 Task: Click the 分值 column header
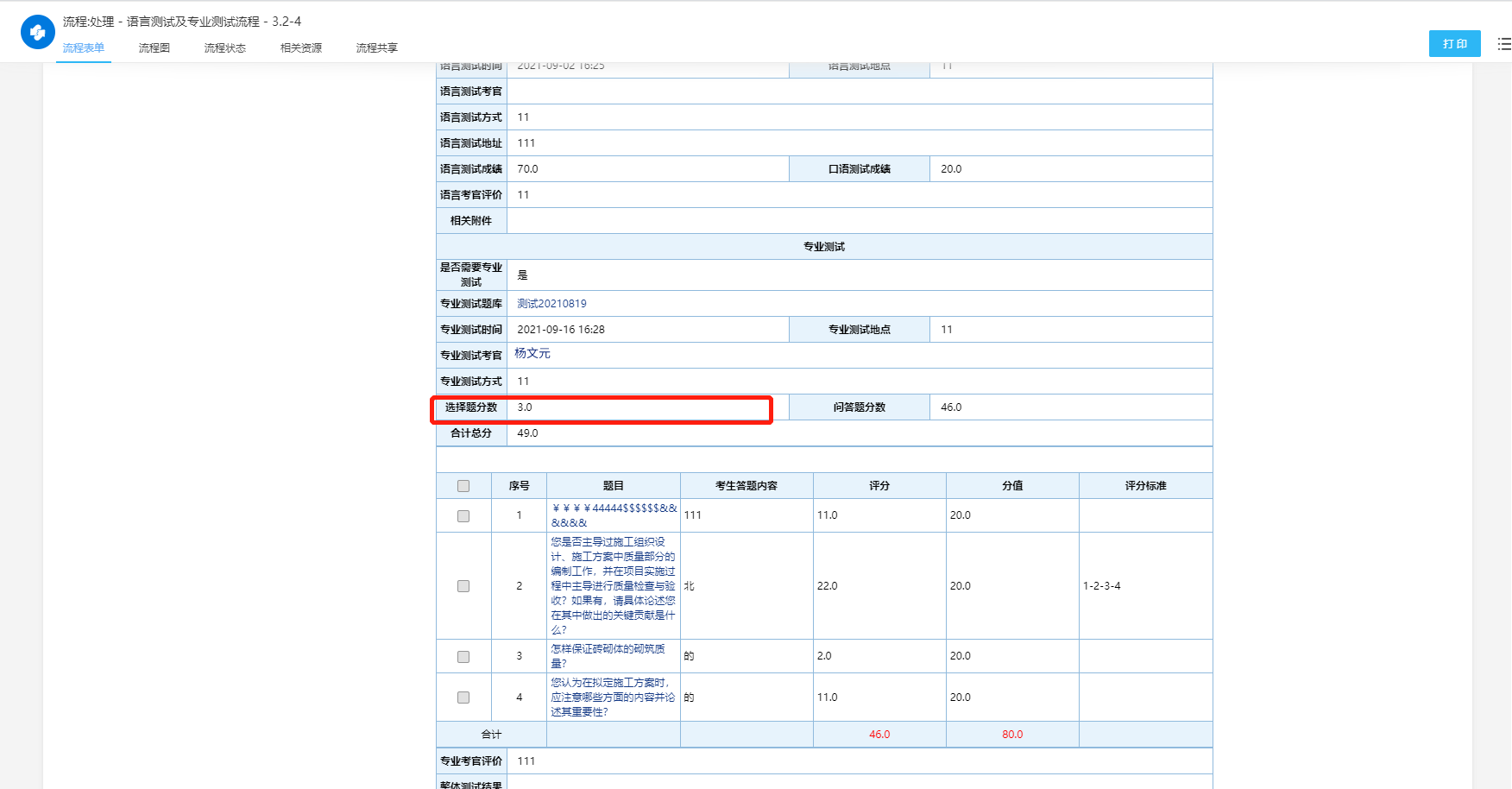pos(1012,486)
